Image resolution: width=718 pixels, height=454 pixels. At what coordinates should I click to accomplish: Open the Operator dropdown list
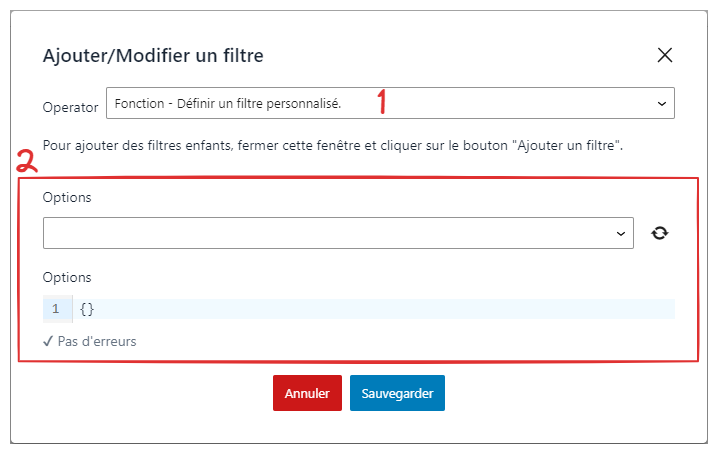coord(390,103)
